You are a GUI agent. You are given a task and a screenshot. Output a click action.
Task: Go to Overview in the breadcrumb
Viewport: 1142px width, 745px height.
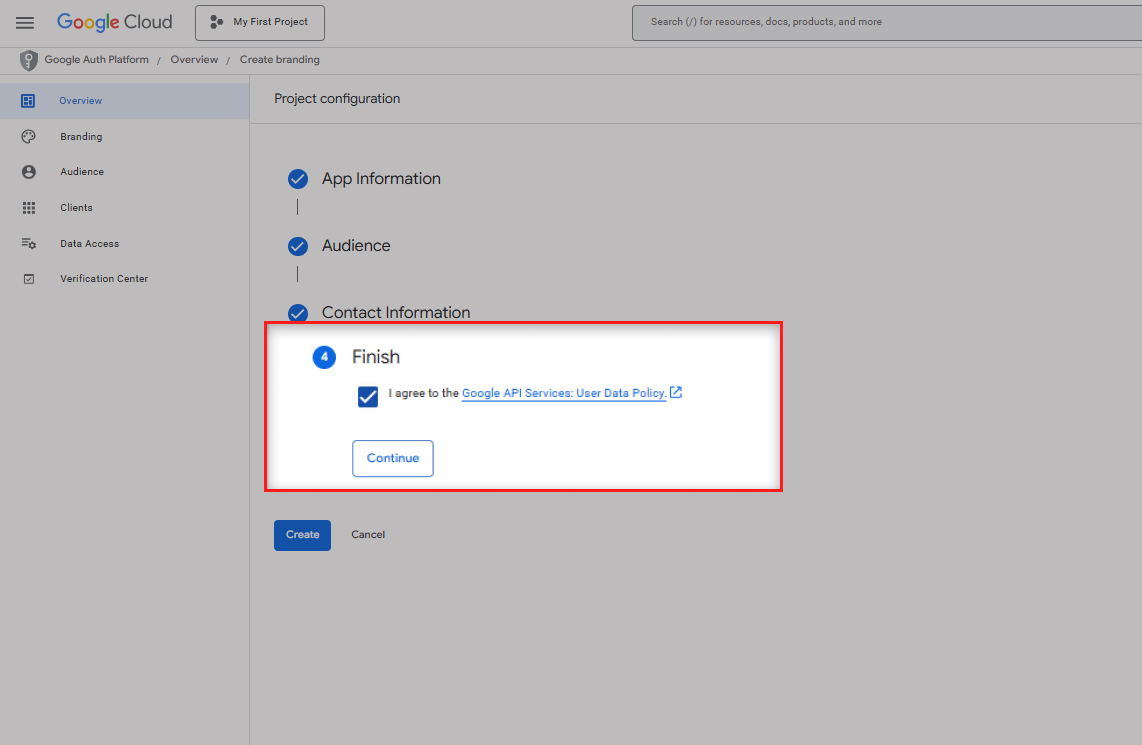tap(194, 60)
